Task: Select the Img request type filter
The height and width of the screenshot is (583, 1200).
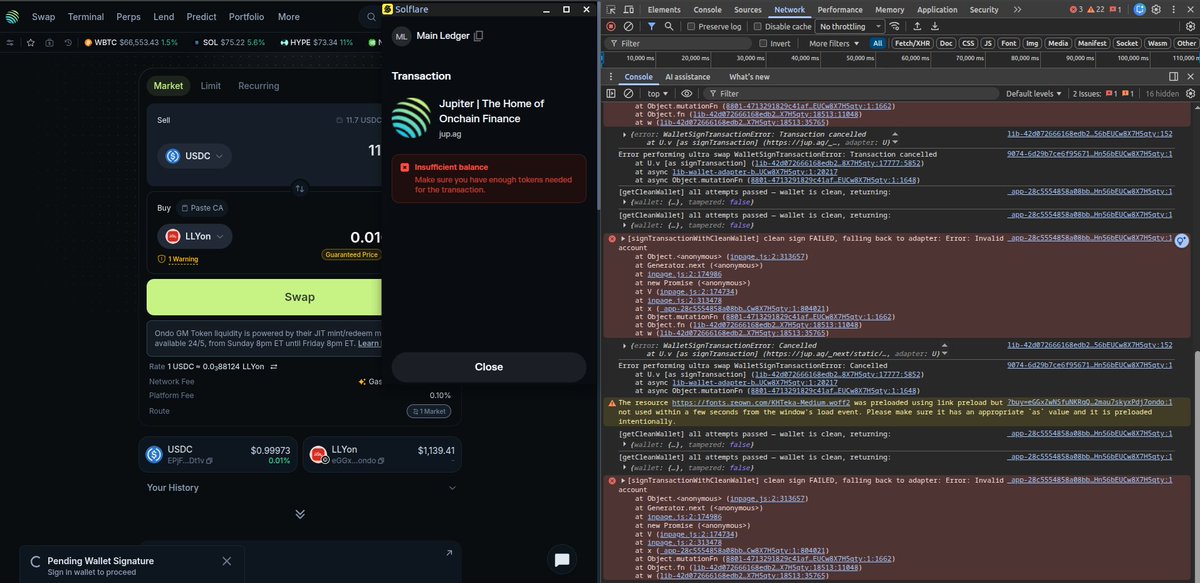Action: click(x=1033, y=44)
